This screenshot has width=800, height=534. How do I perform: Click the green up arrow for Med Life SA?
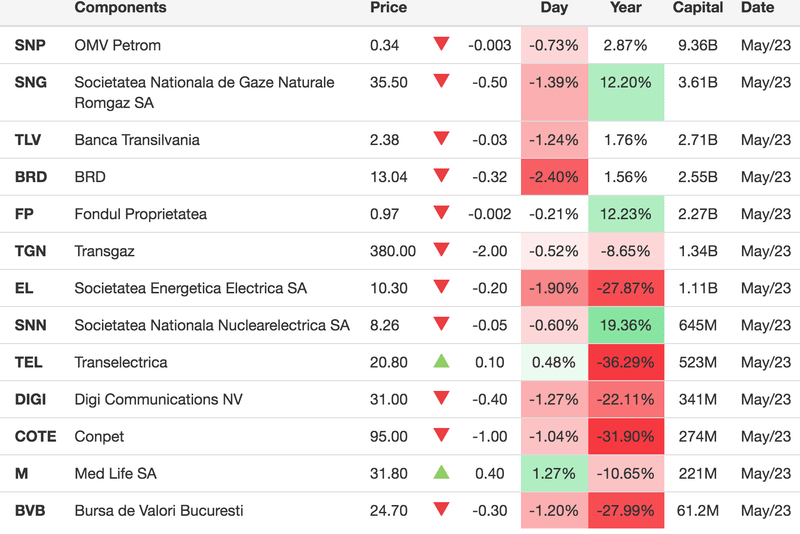pyautogui.click(x=441, y=472)
